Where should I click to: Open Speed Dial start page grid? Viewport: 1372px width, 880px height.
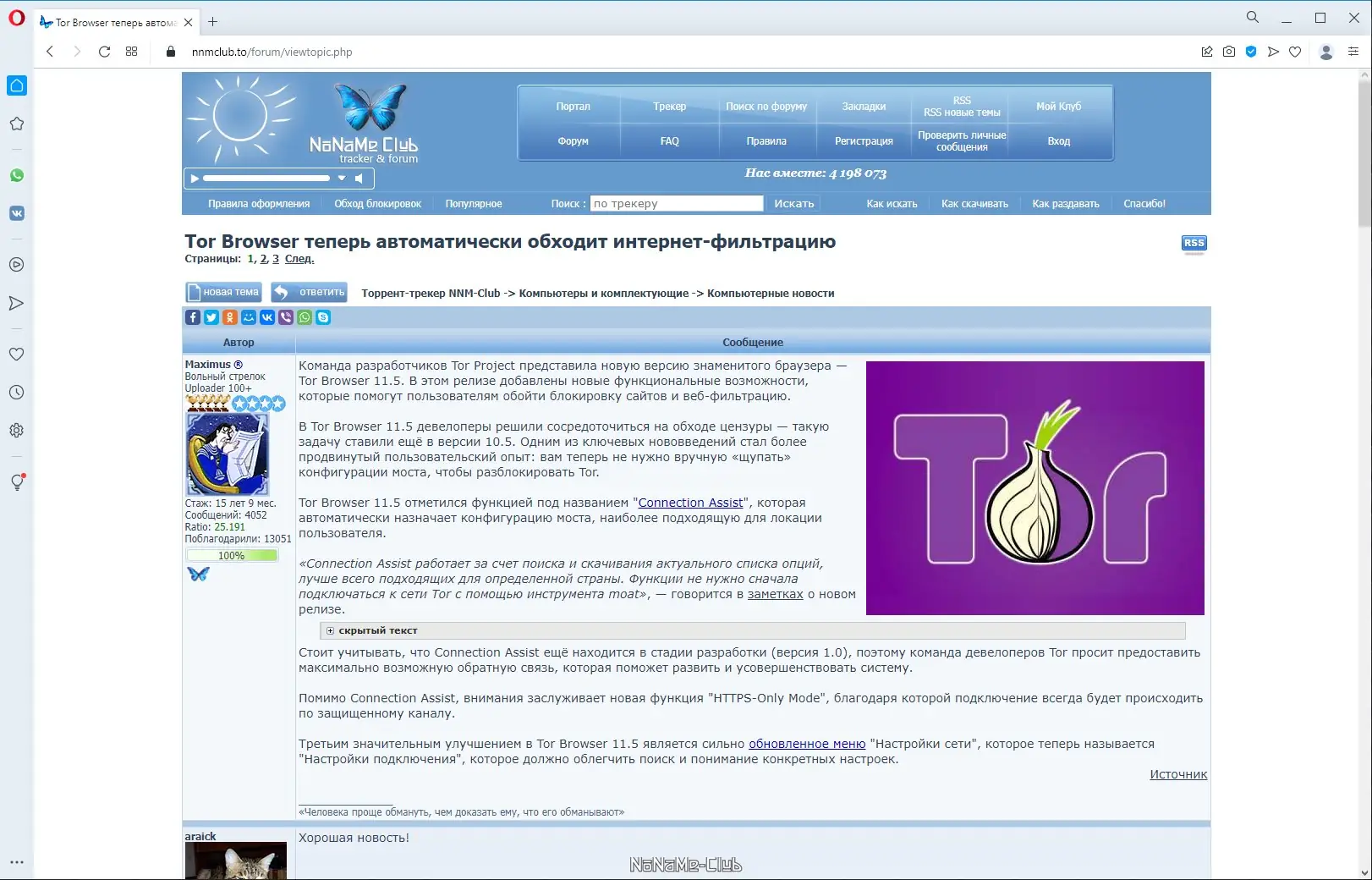[131, 52]
